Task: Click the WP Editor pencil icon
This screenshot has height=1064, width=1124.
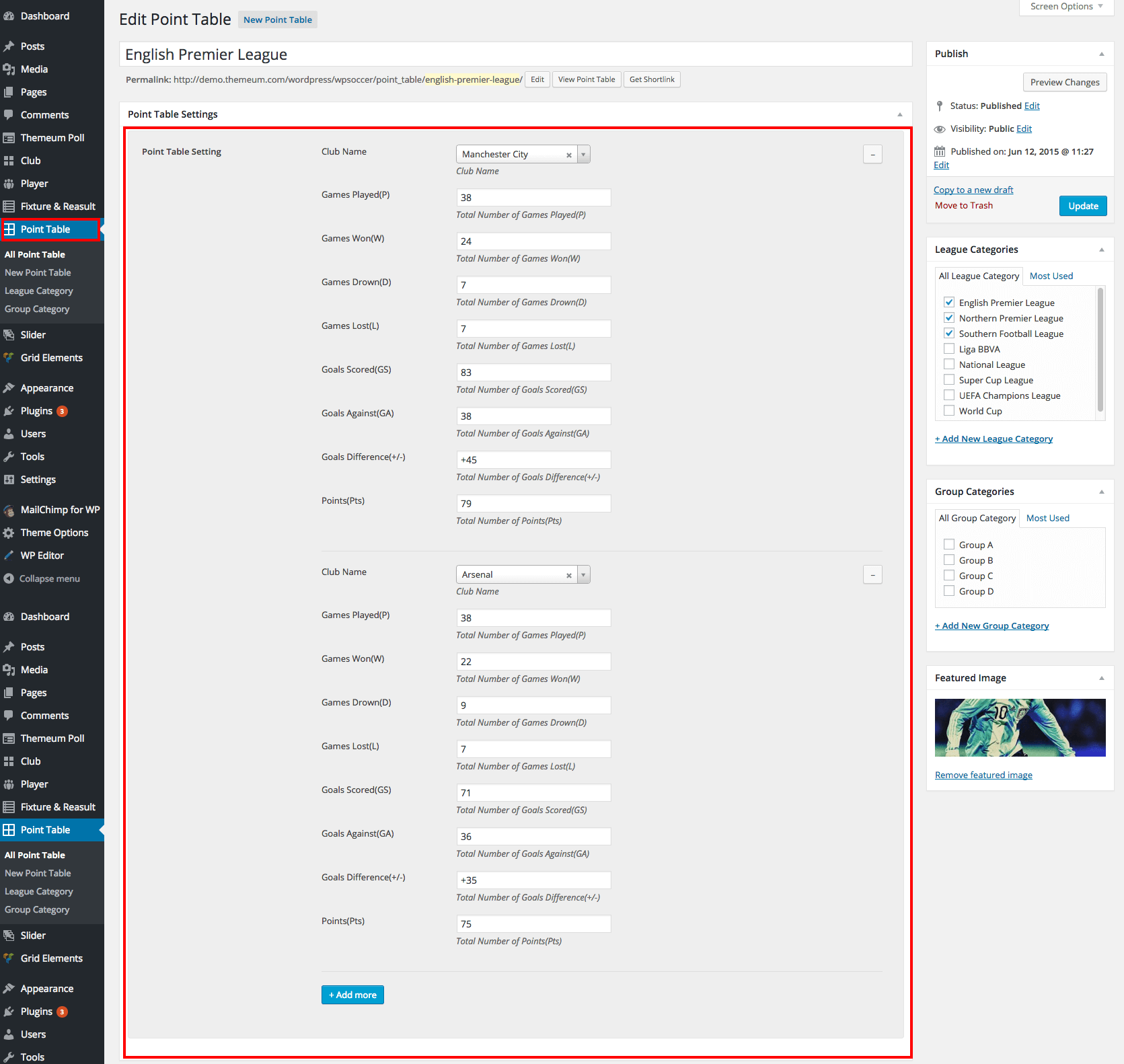Action: (x=9, y=556)
